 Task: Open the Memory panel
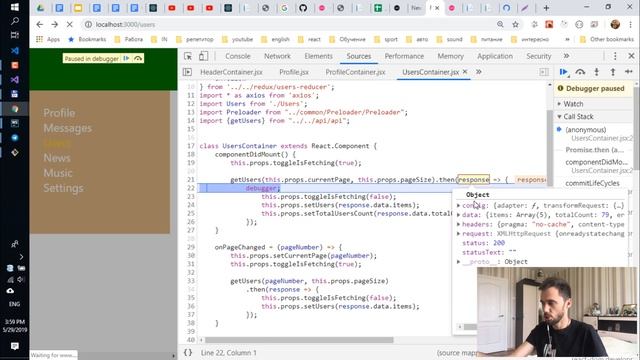tap(451, 56)
